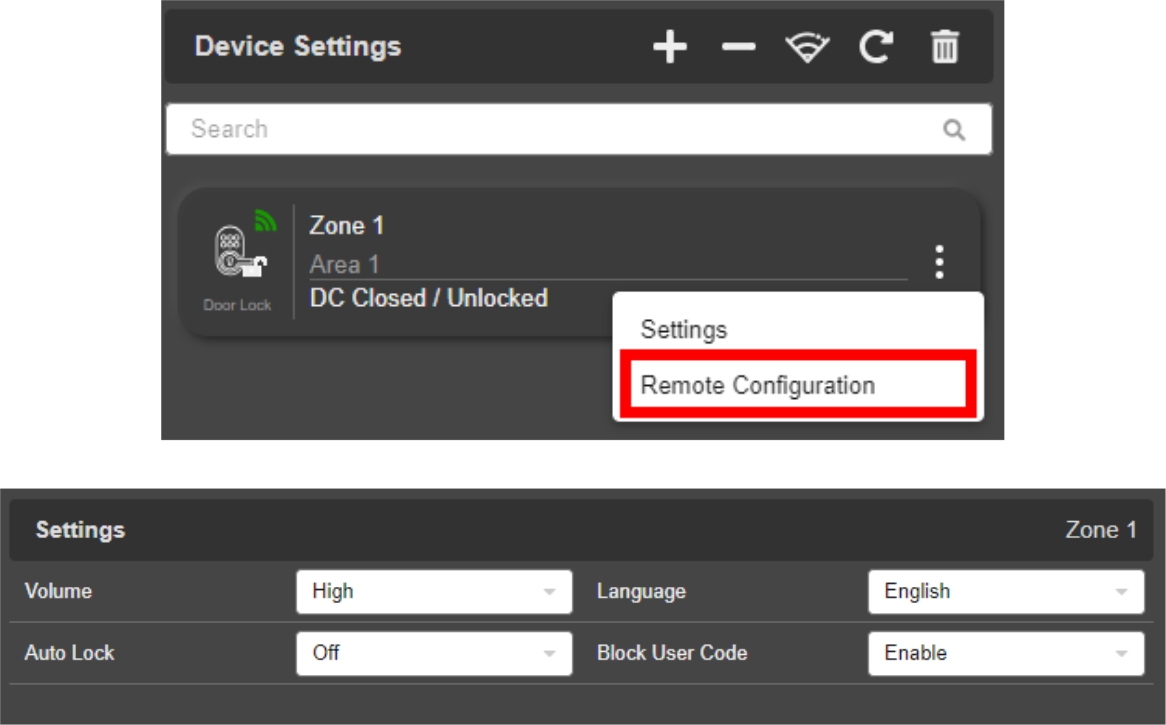Image resolution: width=1166 pixels, height=725 pixels.
Task: Click inside the Search field
Action: point(579,129)
